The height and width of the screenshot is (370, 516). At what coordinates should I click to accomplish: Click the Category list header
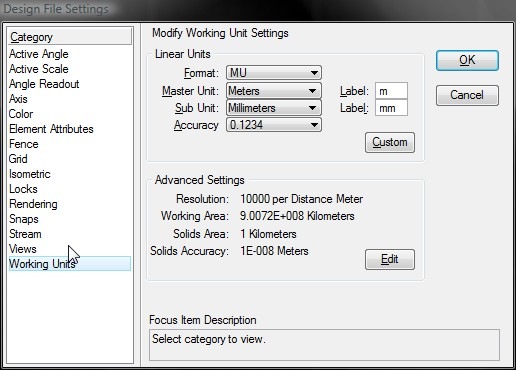[x=70, y=37]
